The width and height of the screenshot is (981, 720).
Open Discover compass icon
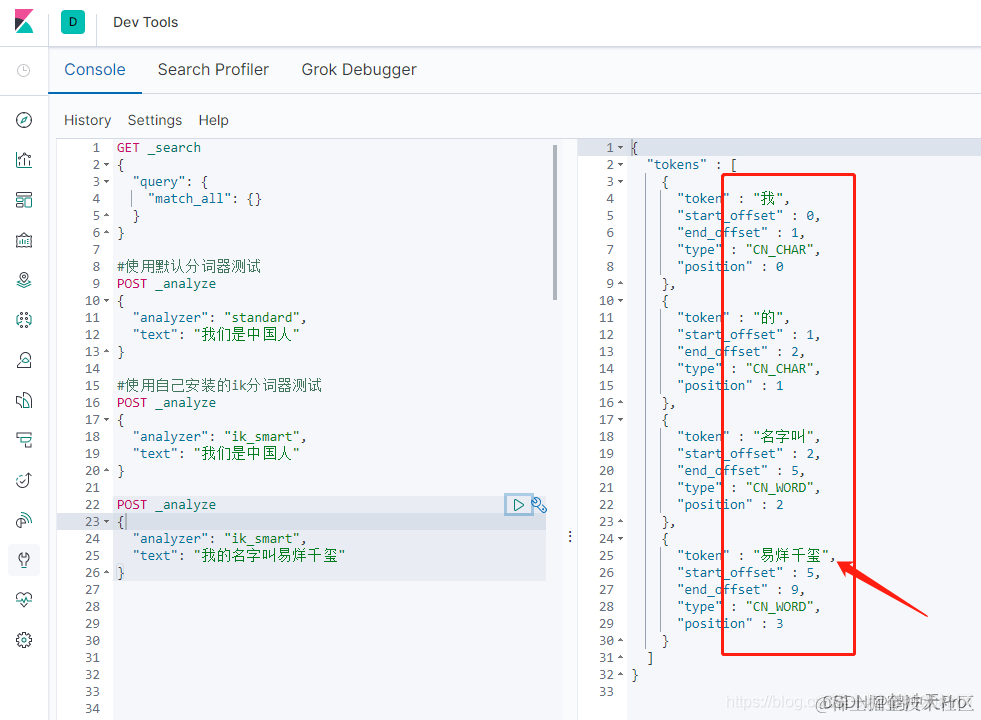coord(24,120)
